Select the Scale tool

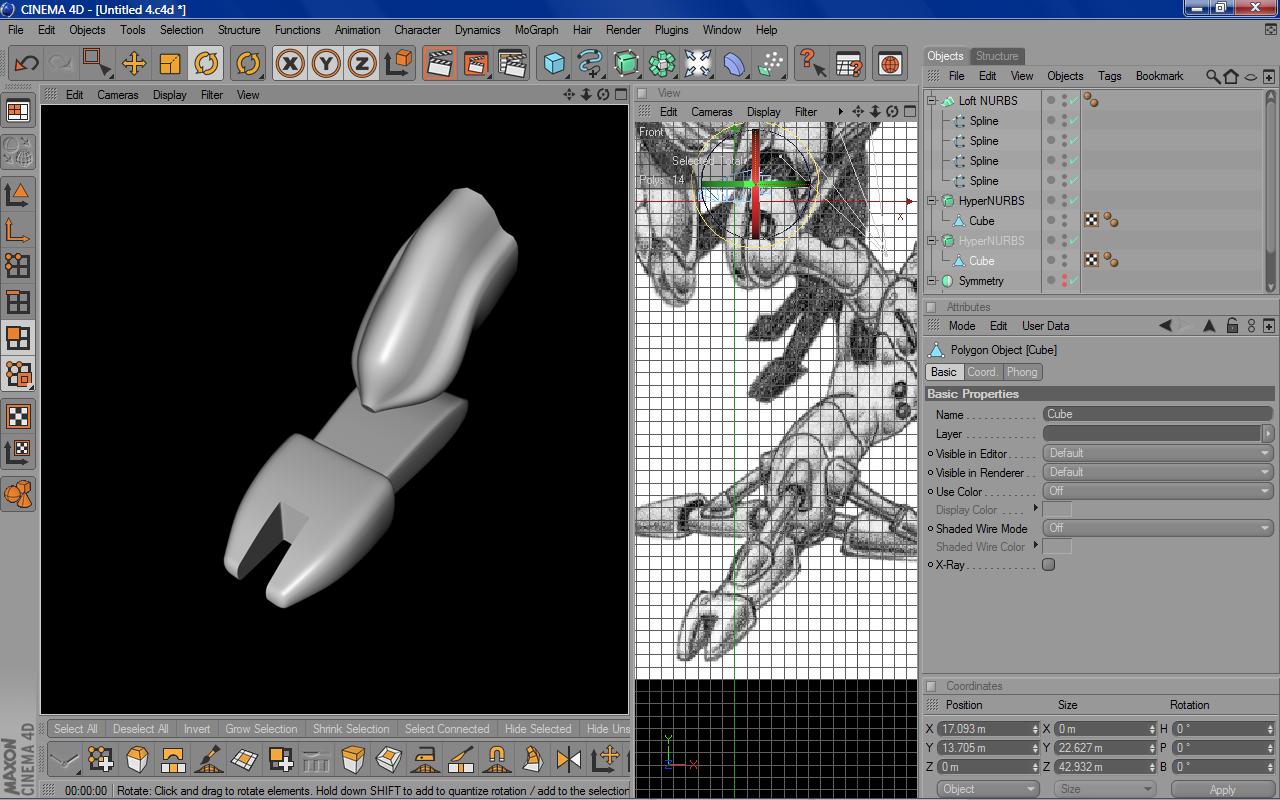[169, 64]
